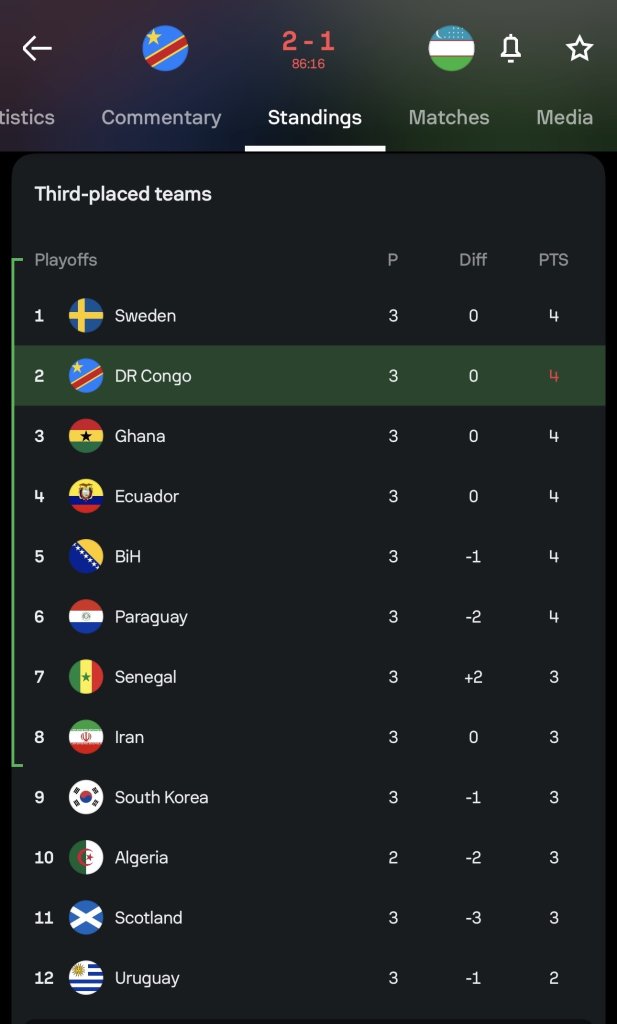Tap the back arrow icon
The height and width of the screenshot is (1024, 617).
click(37, 48)
